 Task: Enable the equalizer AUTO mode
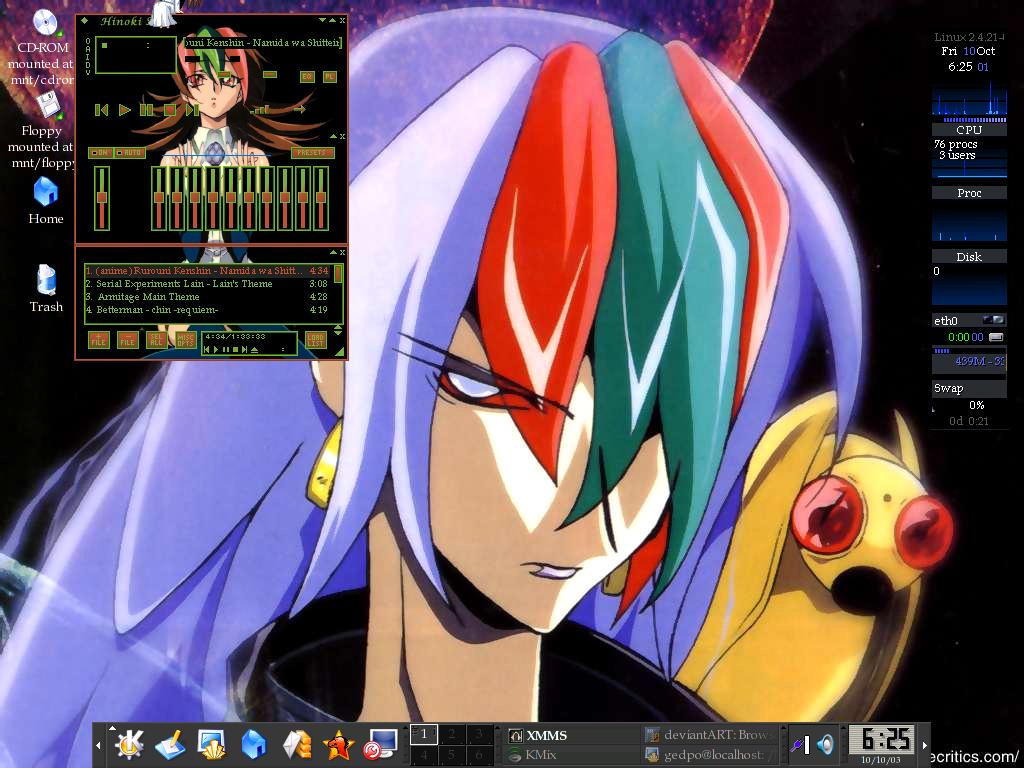click(129, 152)
